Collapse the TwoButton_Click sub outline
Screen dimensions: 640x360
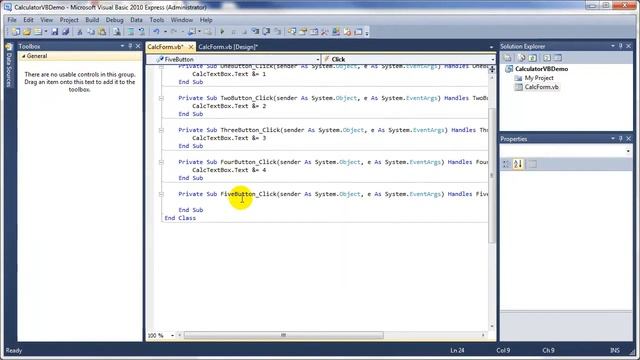coord(161,98)
